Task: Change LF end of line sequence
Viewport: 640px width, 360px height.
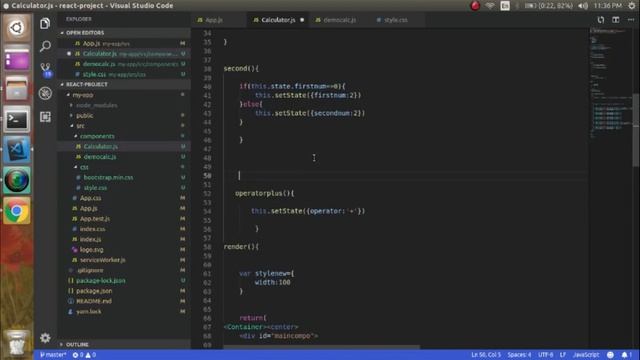Action: [x=562, y=355]
